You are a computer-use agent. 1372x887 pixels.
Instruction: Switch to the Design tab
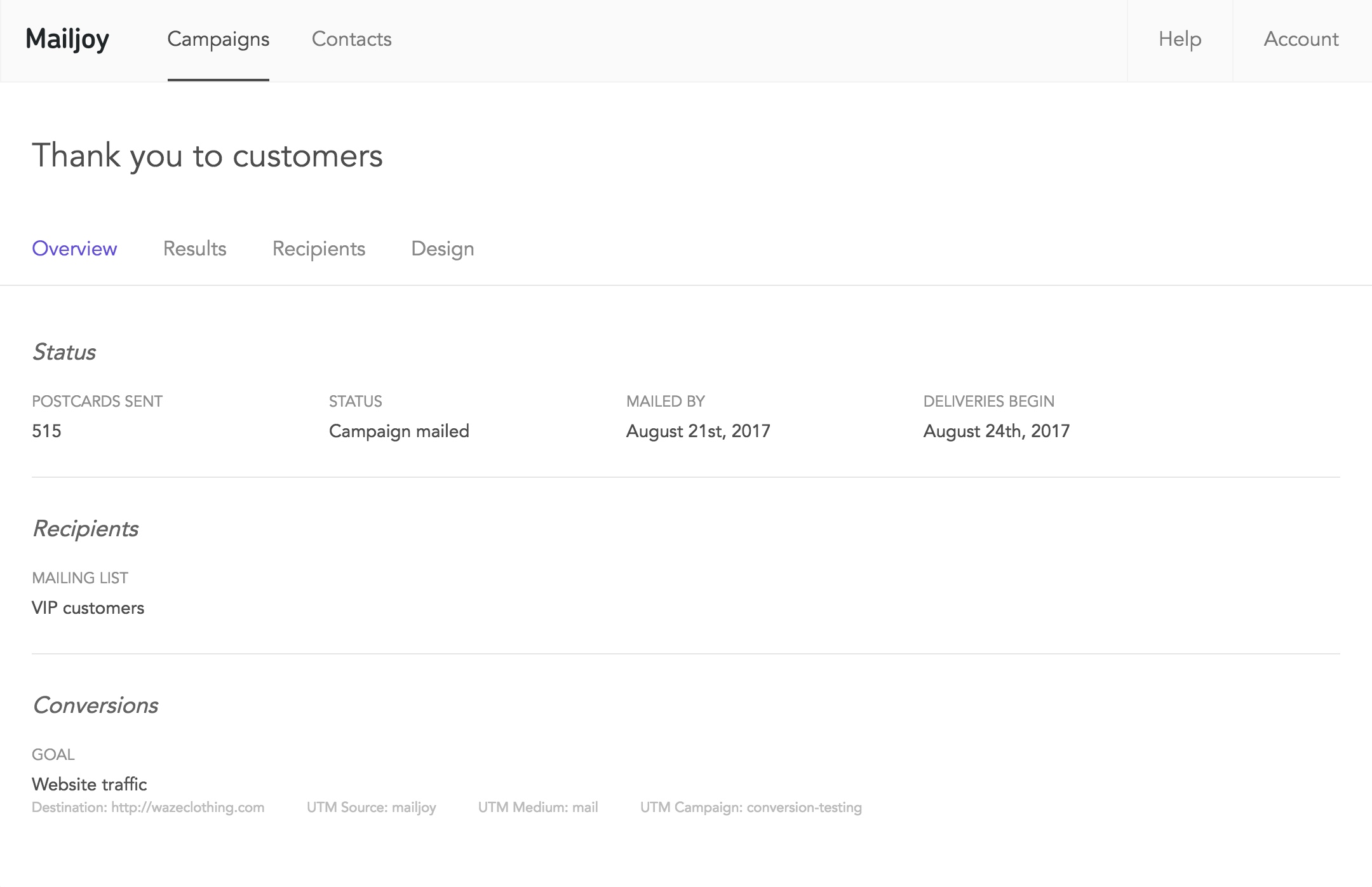[442, 248]
